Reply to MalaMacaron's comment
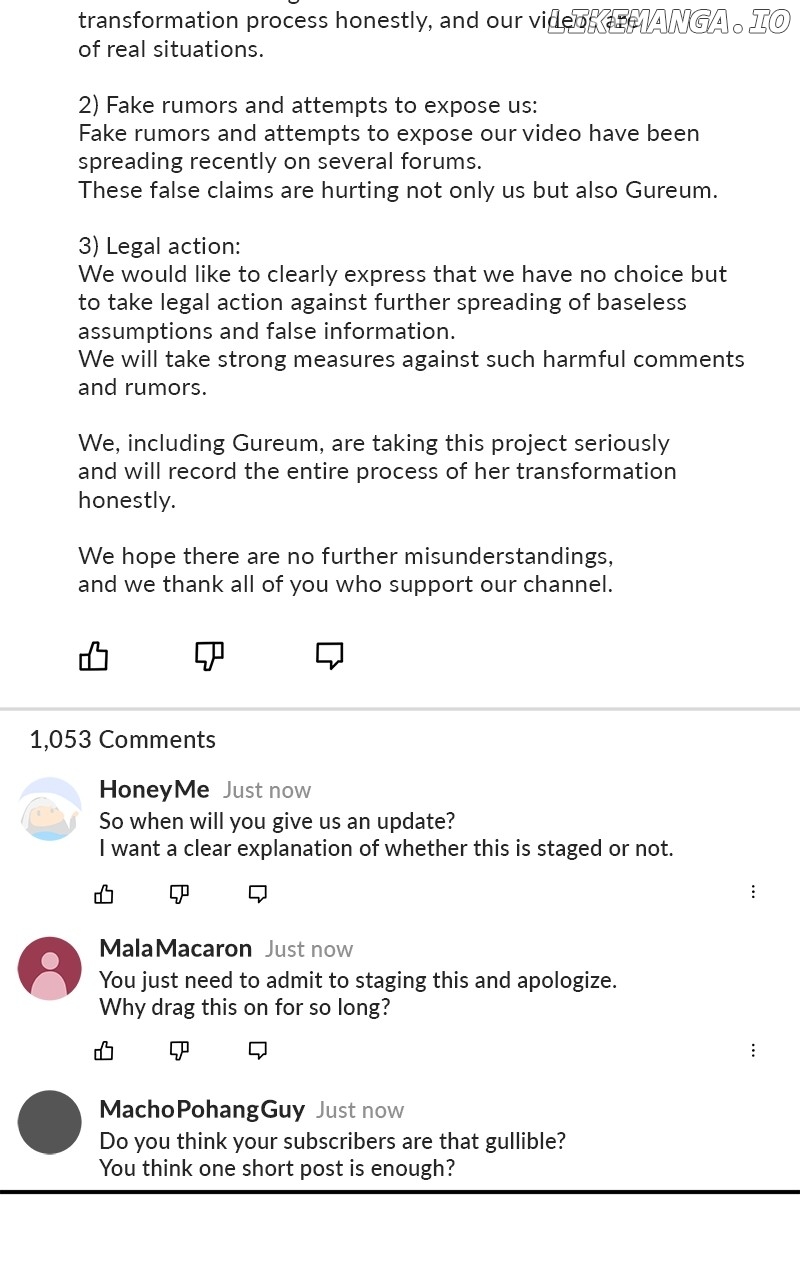Image resolution: width=800 pixels, height=1280 pixels. 257,1050
